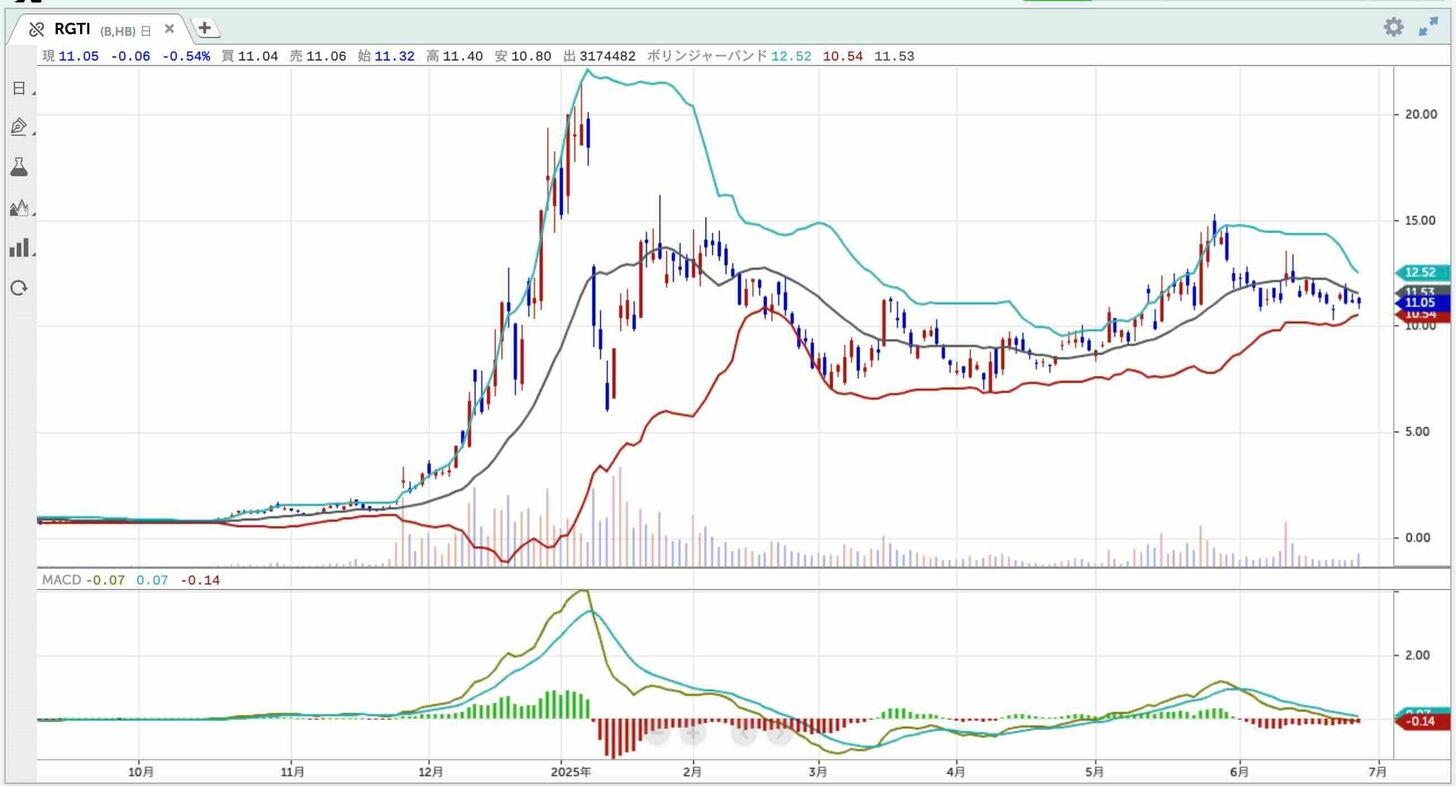Click the 7月 date label
This screenshot has height=786, width=1456.
click(1377, 770)
